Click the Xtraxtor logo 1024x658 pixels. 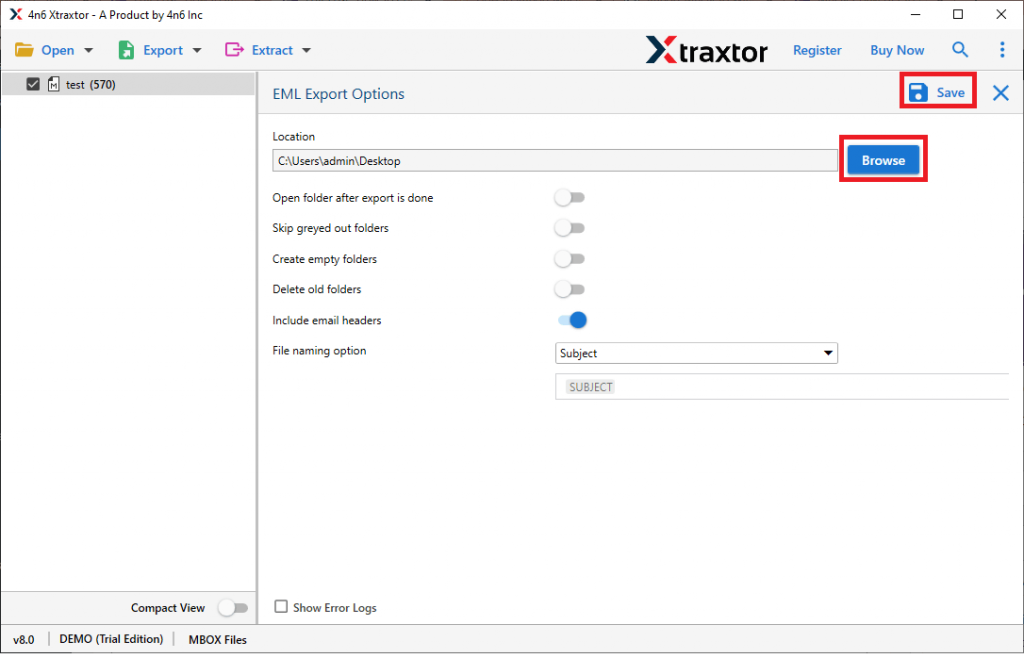pyautogui.click(x=707, y=49)
